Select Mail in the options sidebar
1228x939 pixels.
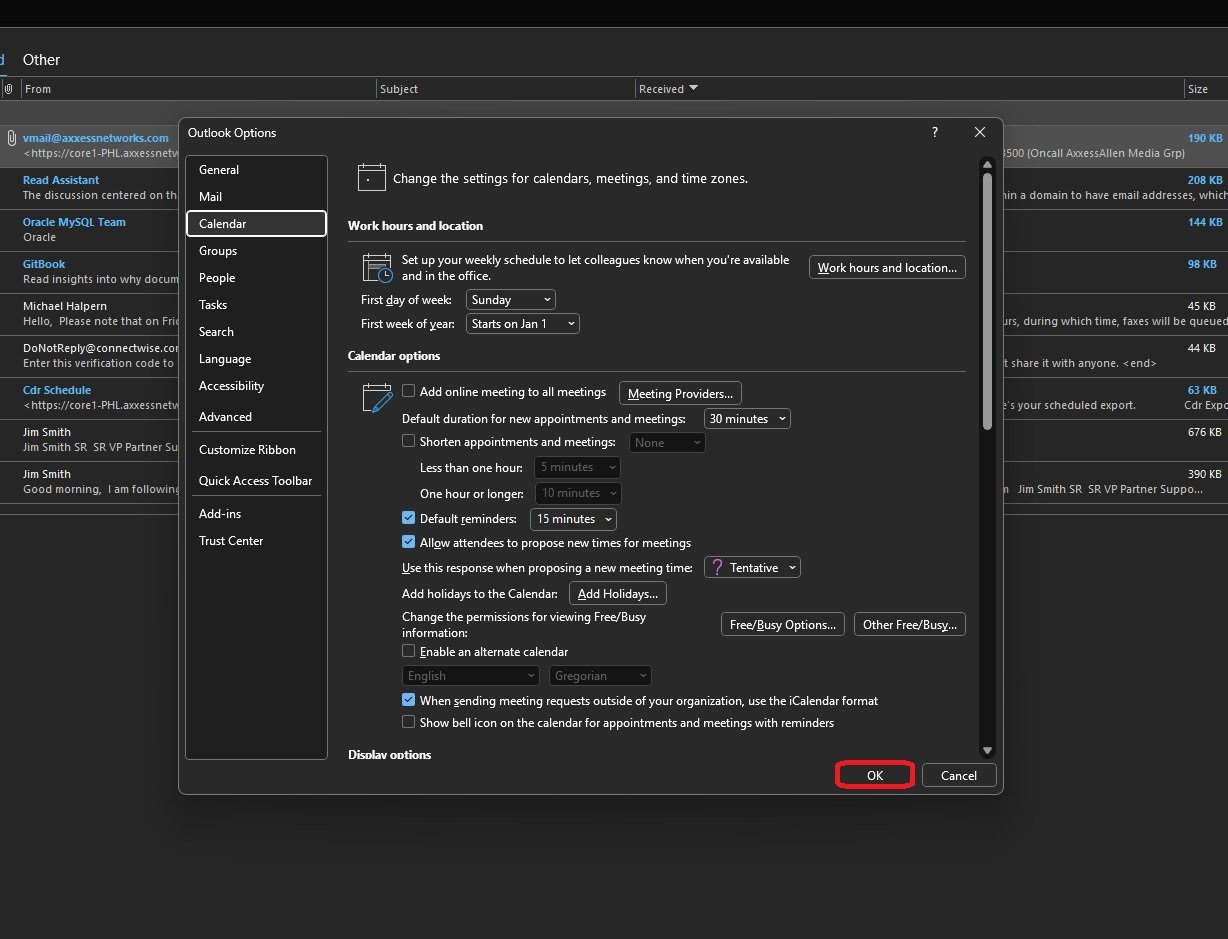pos(211,197)
